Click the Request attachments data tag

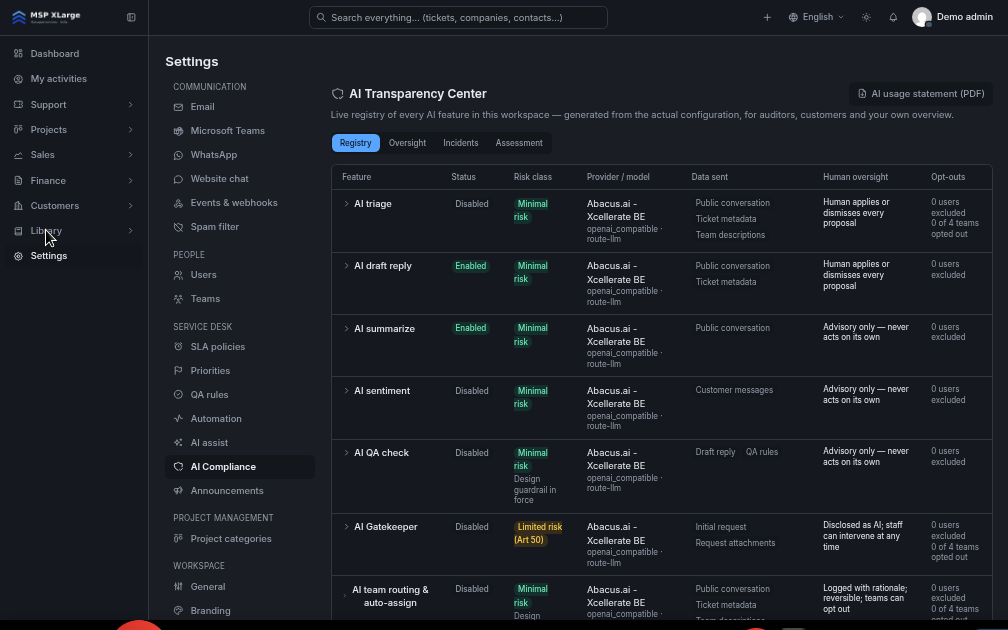[735, 543]
